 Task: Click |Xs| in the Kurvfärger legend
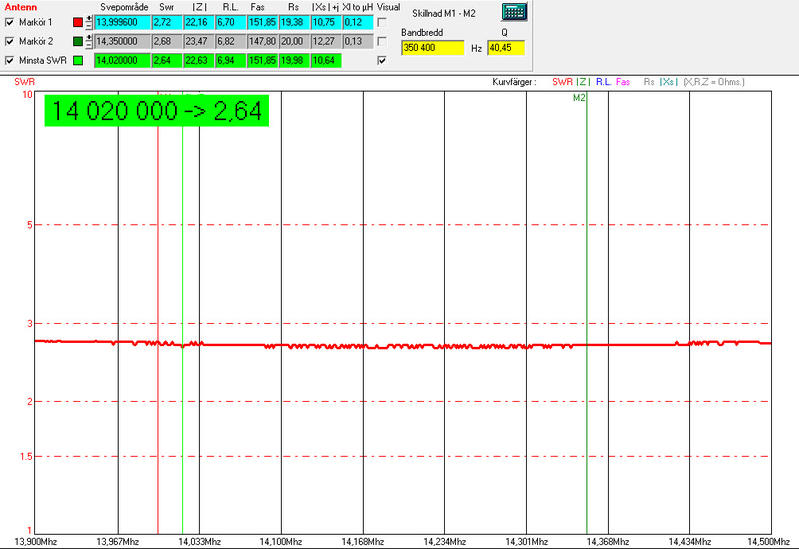[x=668, y=82]
